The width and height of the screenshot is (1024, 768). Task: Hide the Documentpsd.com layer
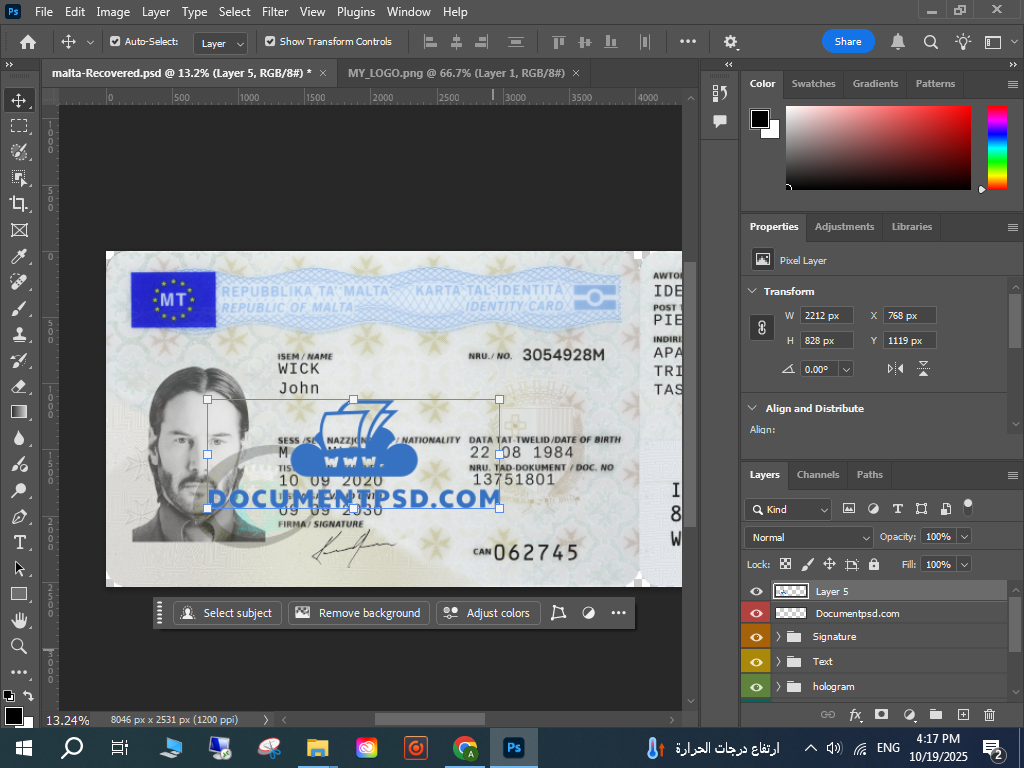[756, 613]
